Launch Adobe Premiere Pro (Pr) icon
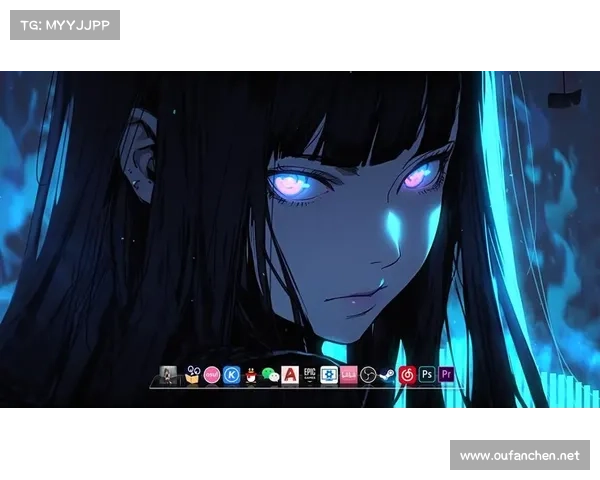Viewport: 600px width, 480px height. tap(446, 375)
